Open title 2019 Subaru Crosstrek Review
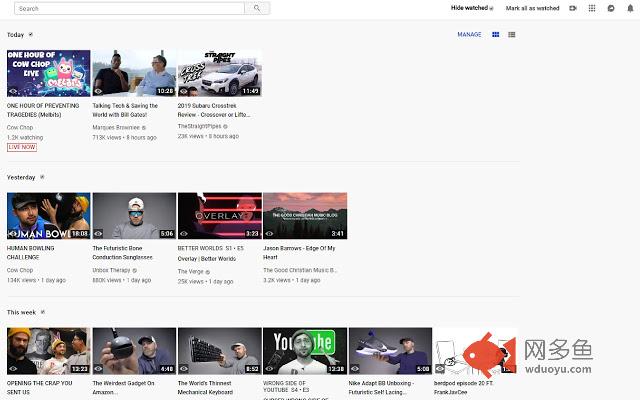640x400 pixels. coord(214,110)
